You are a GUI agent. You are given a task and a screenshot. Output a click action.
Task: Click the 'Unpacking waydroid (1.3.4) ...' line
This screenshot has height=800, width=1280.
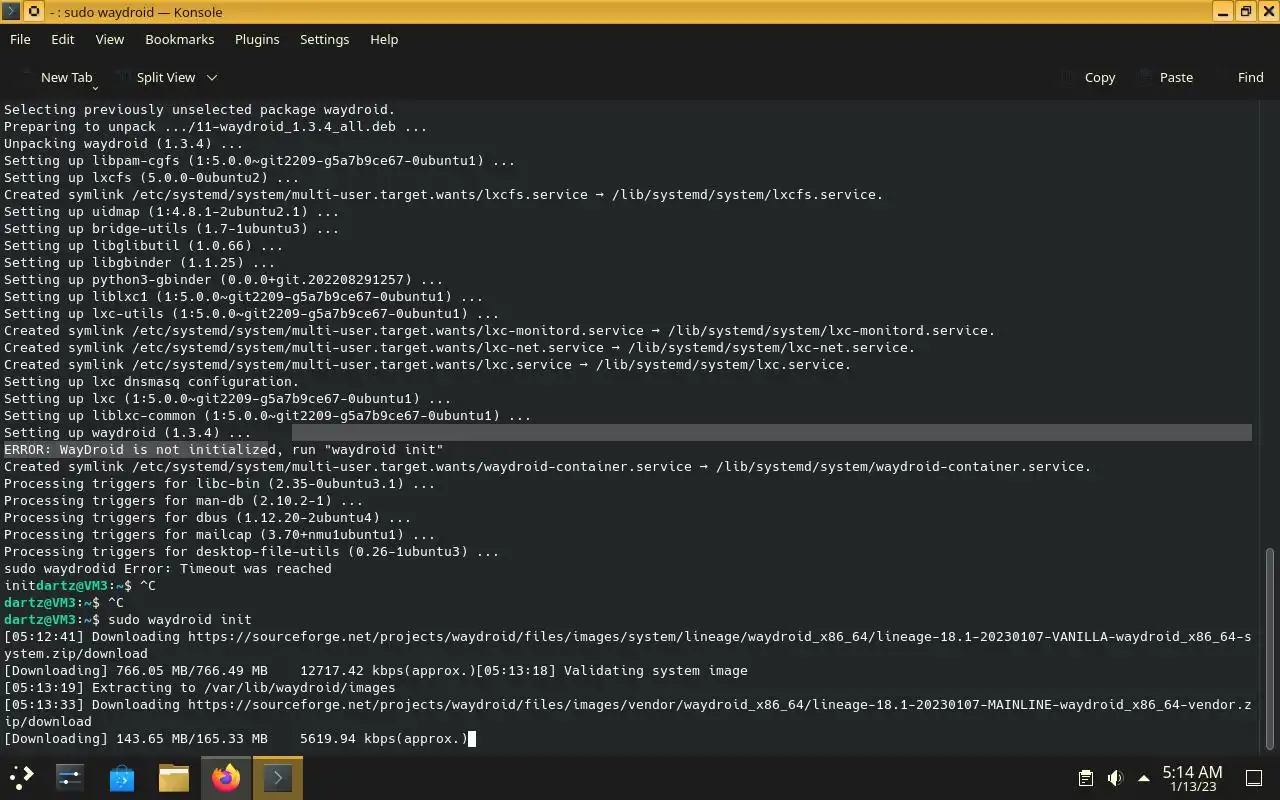pyautogui.click(x=124, y=143)
